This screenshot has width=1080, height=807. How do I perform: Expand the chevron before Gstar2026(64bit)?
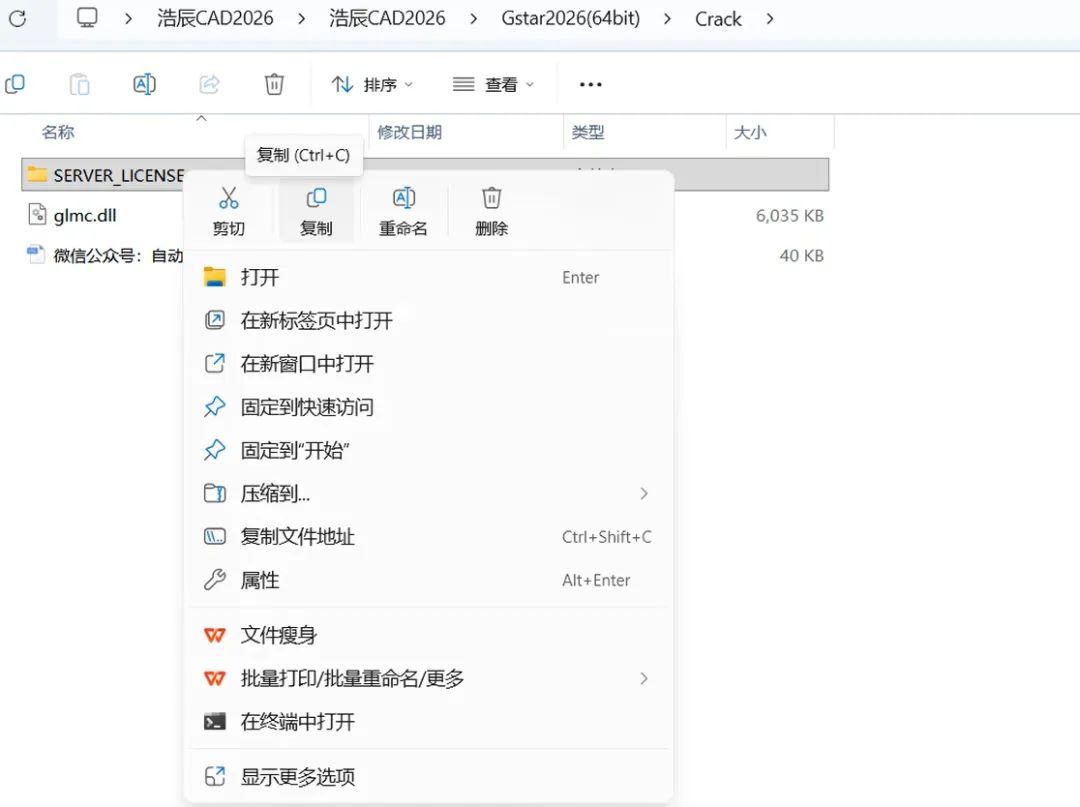pos(473,19)
